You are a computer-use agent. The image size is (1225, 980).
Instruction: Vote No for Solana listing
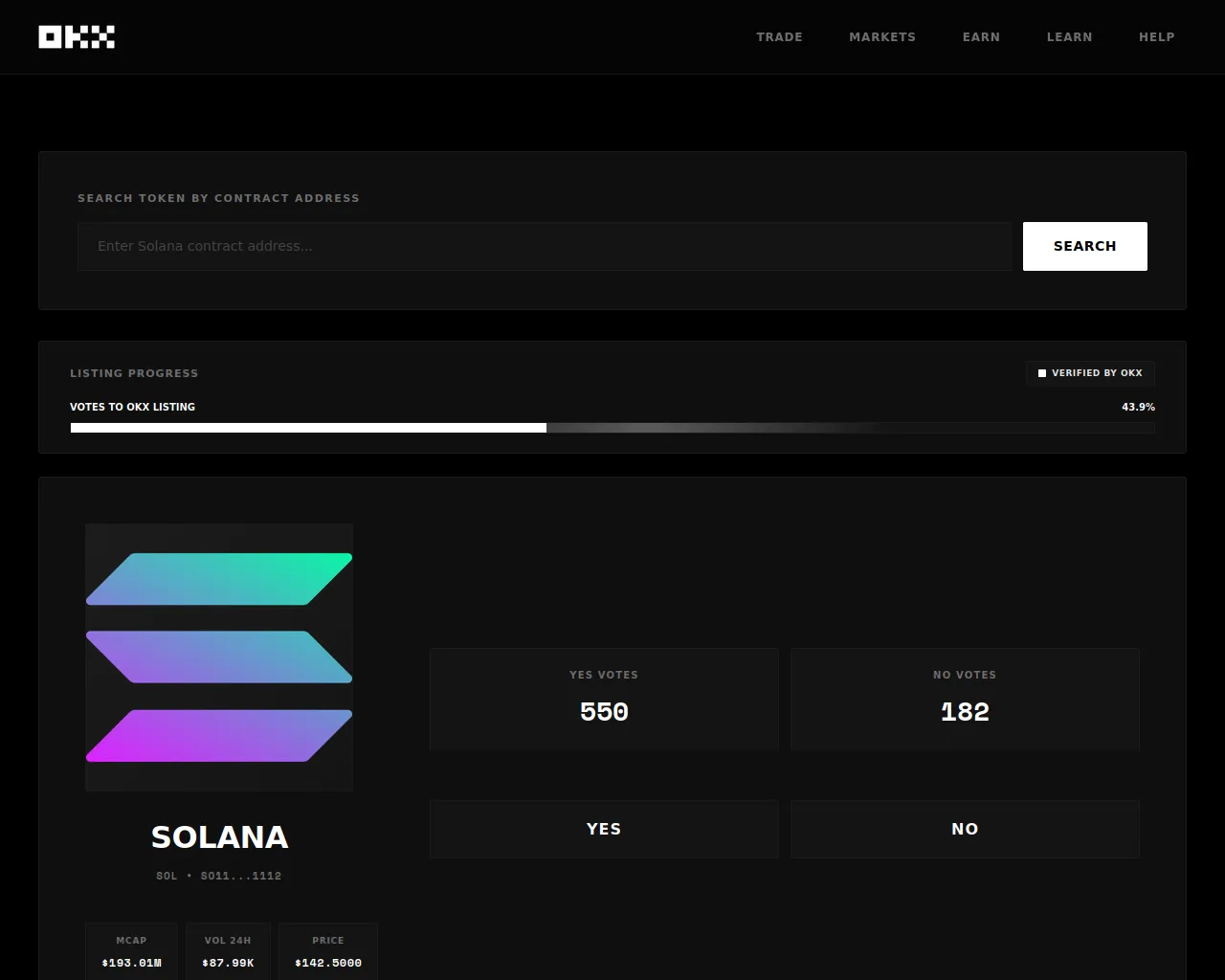965,829
